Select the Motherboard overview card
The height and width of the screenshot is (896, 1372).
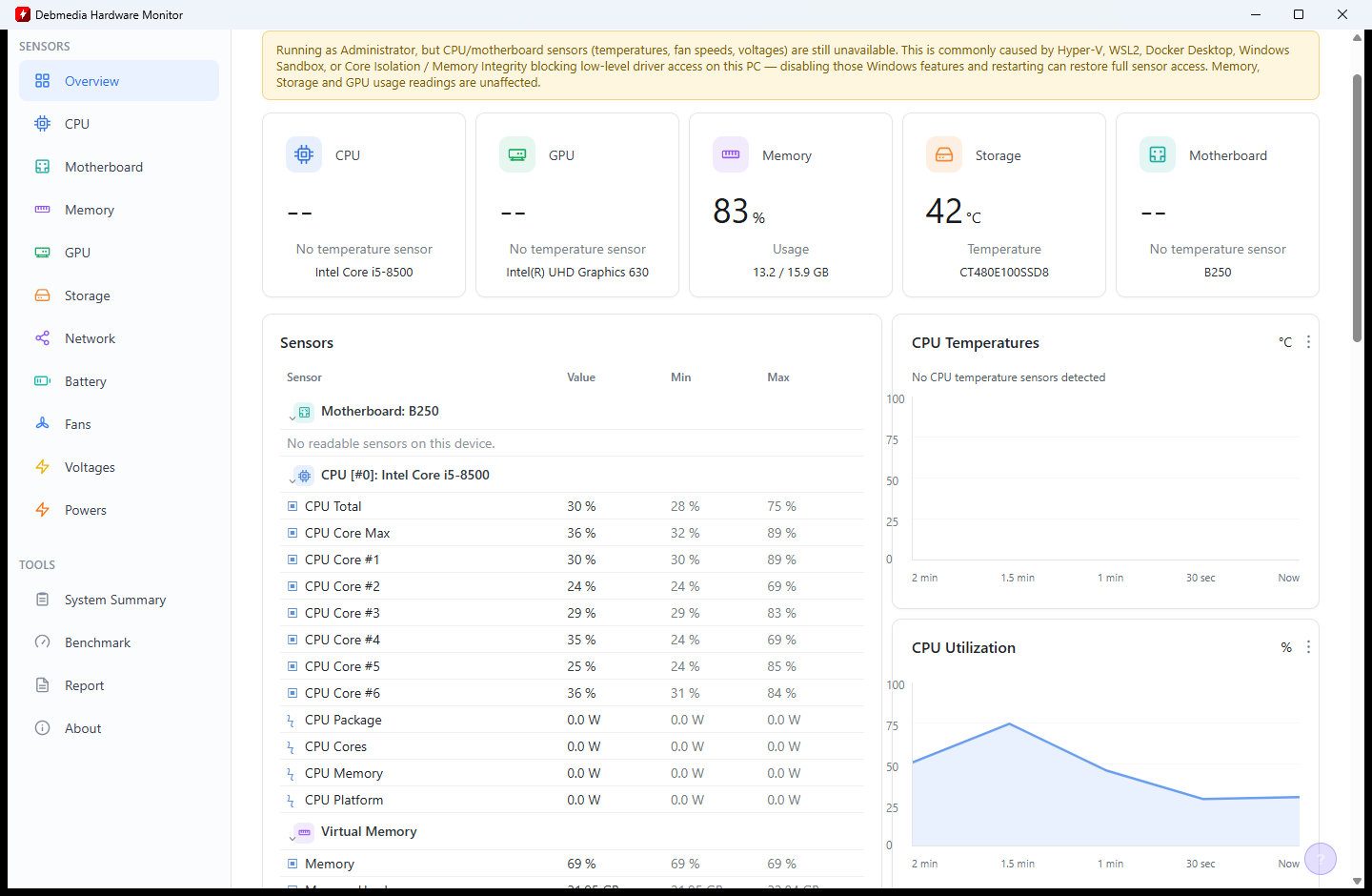pos(1218,205)
